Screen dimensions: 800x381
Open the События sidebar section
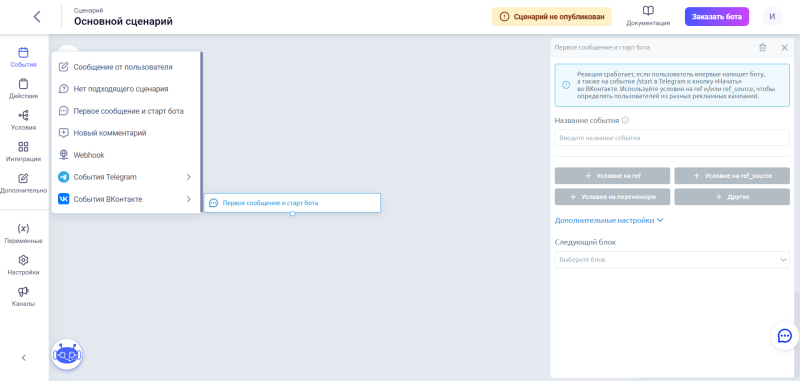pyautogui.click(x=23, y=58)
